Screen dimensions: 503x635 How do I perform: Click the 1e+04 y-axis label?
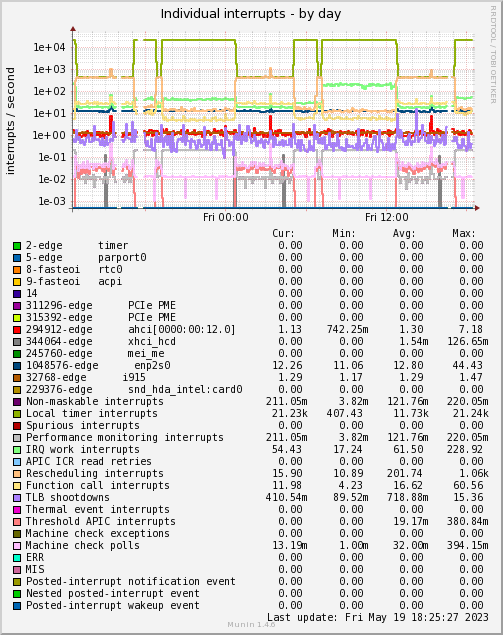click(x=49, y=47)
